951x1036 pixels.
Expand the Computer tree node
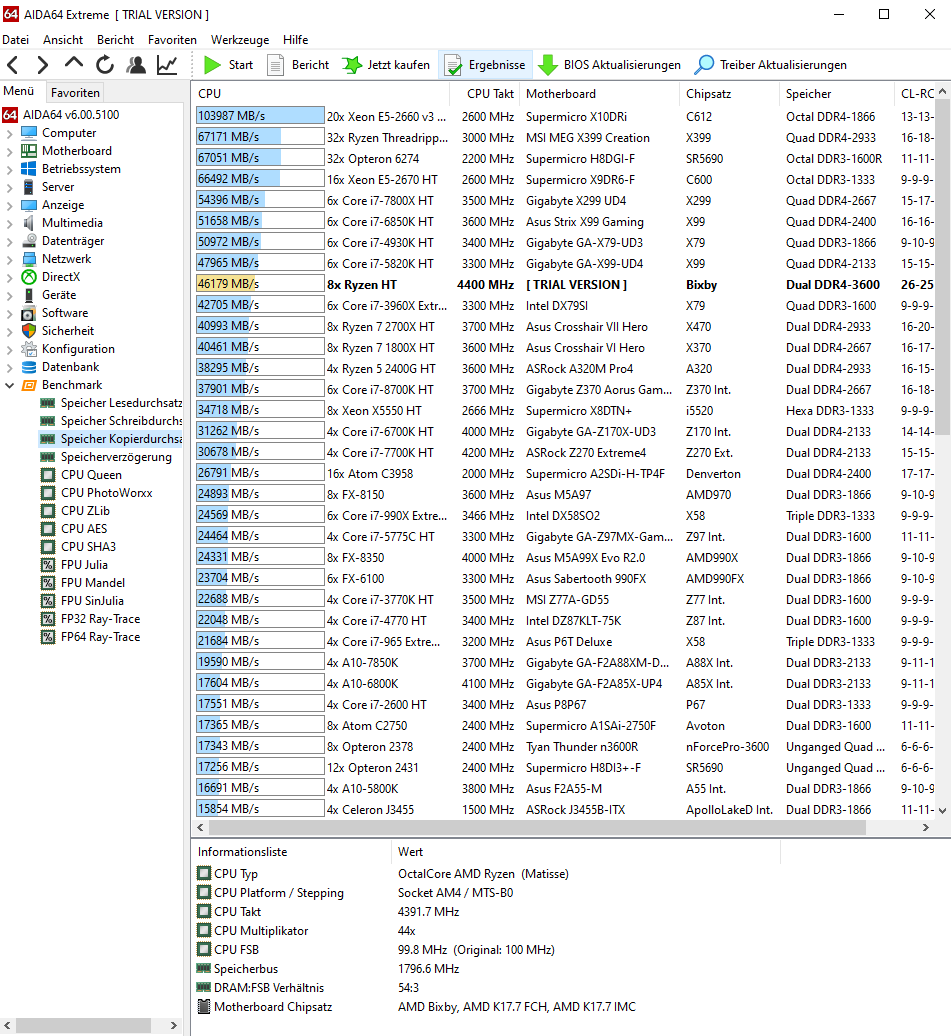(x=9, y=133)
